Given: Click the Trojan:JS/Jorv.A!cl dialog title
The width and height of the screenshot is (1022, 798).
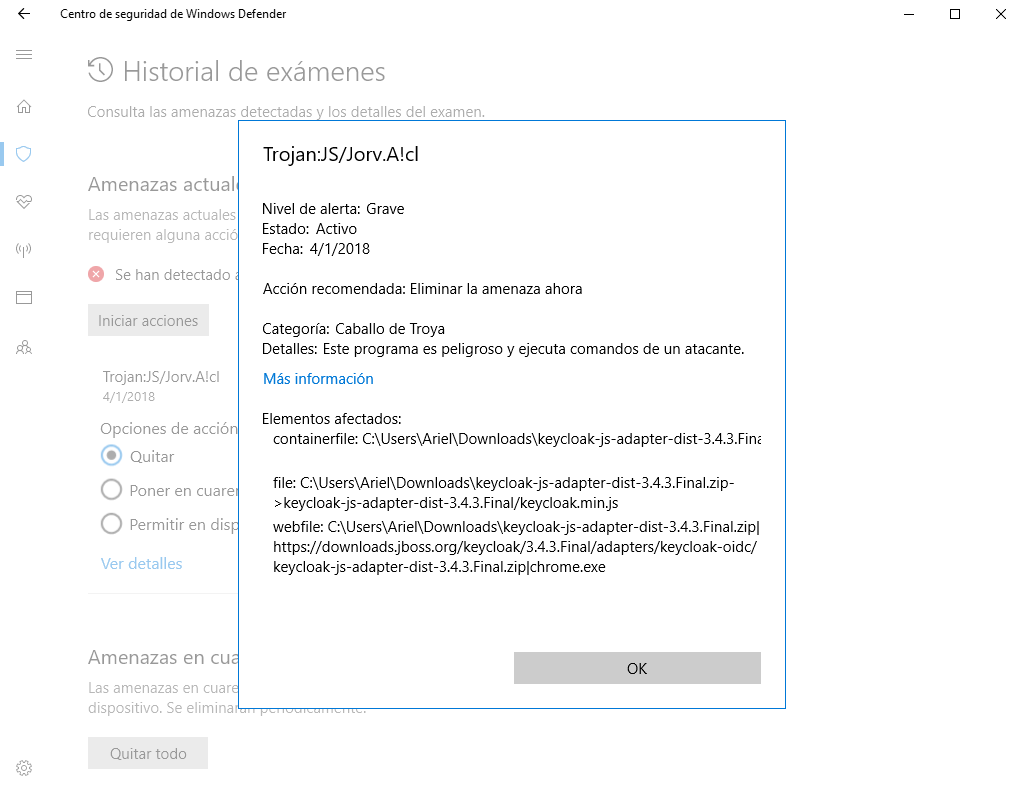Looking at the screenshot, I should coord(340,155).
